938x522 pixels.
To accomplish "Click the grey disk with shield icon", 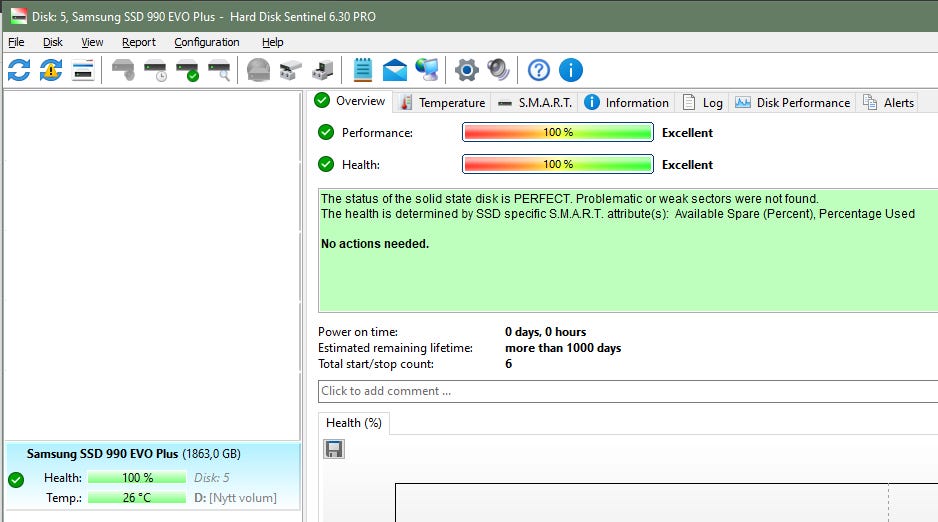I will pos(123,70).
